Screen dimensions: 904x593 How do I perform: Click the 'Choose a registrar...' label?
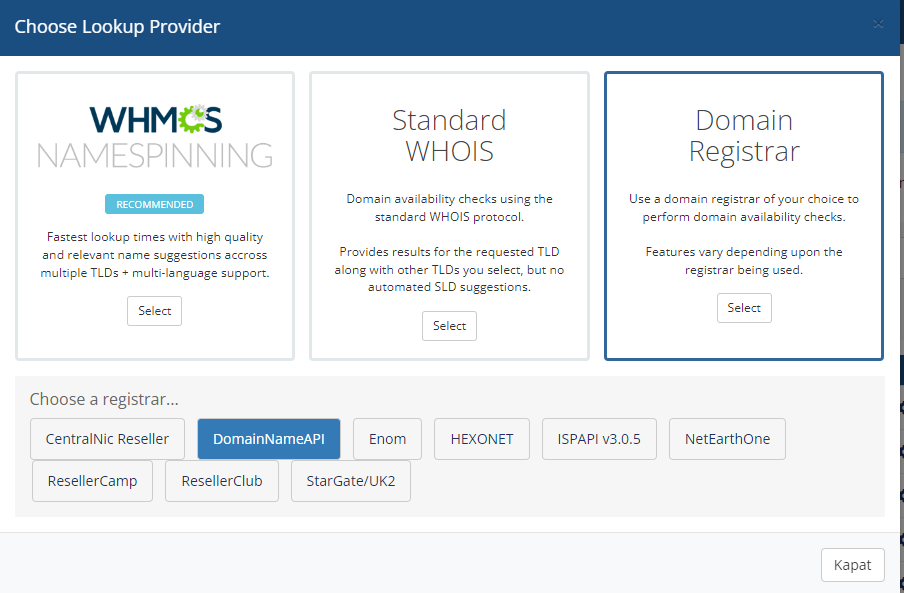pos(104,399)
